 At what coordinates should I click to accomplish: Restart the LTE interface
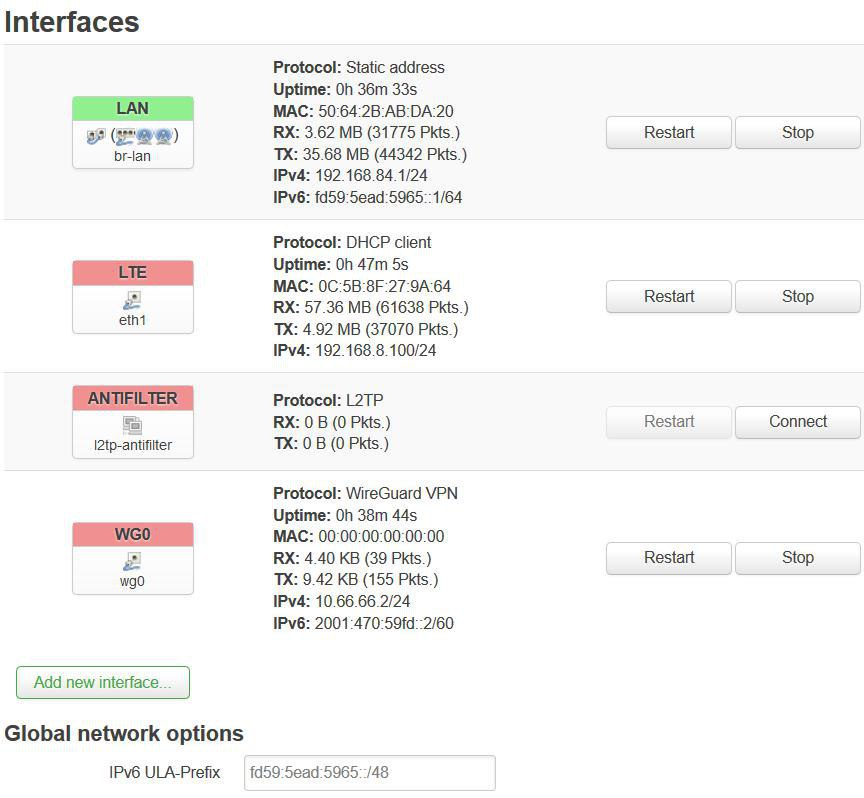tap(668, 296)
